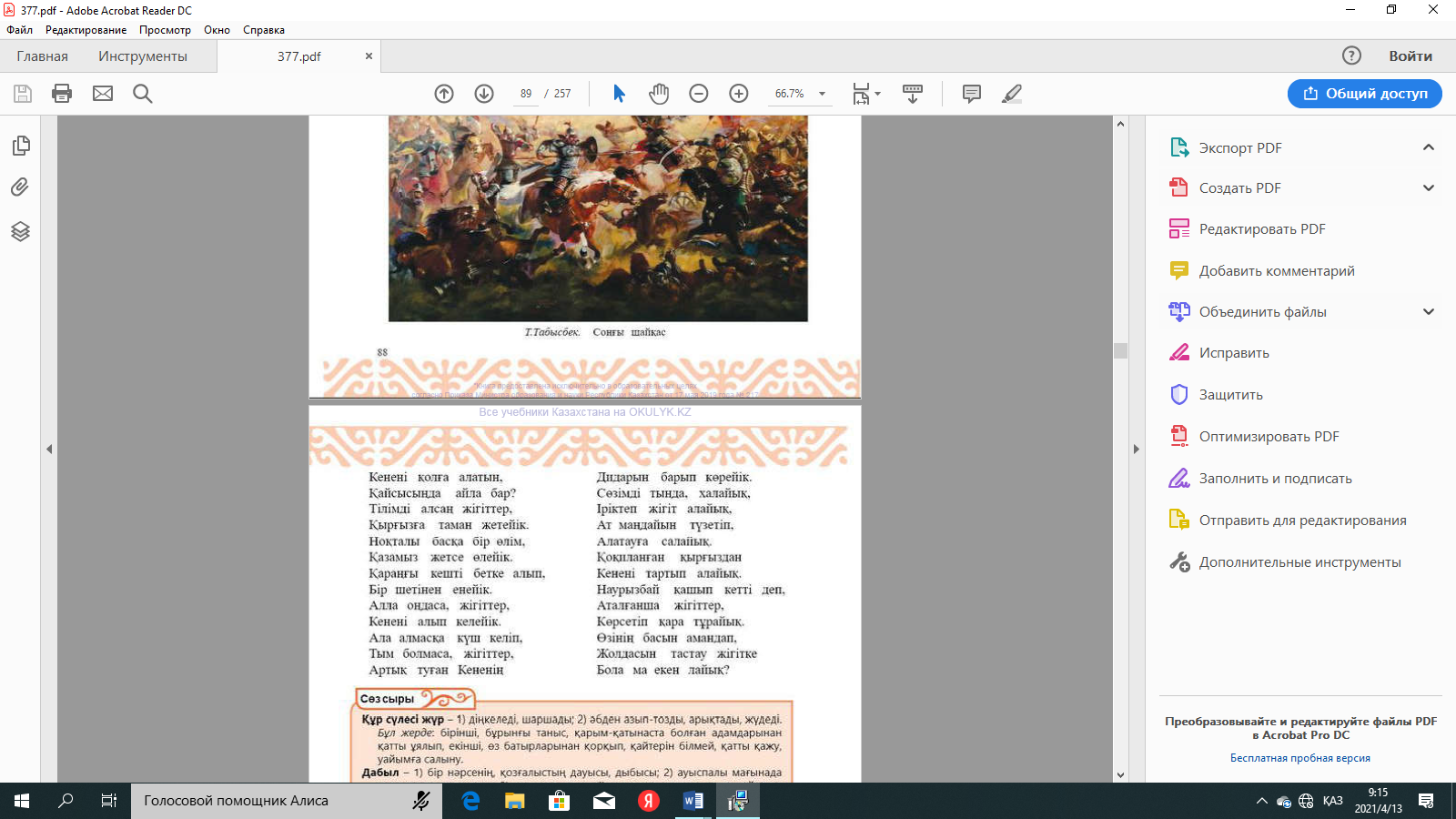Expand the left navigation pane arrow
Viewport: 1456px width, 819px height.
click(49, 449)
